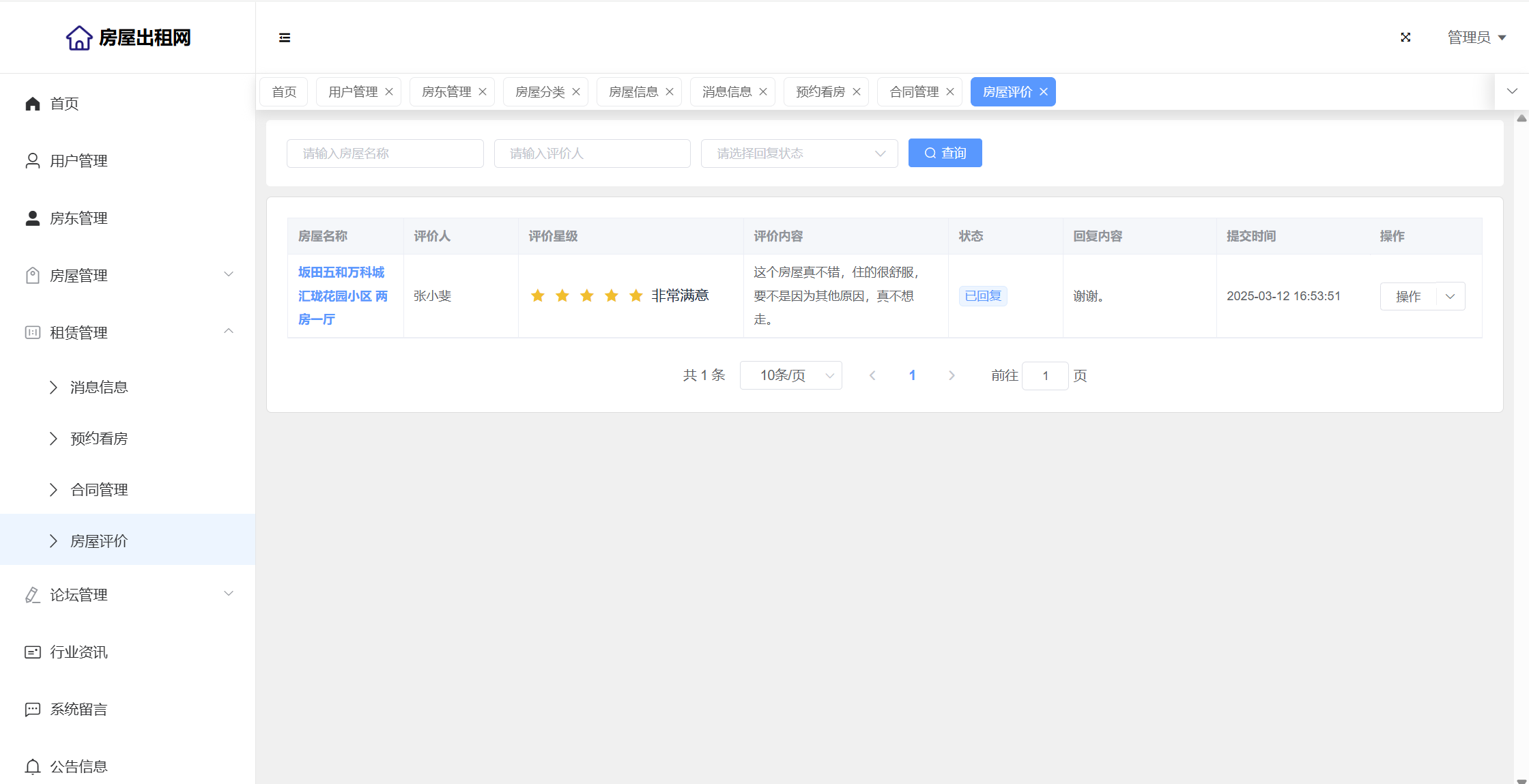Viewport: 1529px width, 784px height.
Task: Collapse the 租赁管理 sidebar submenu
Action: coord(128,333)
